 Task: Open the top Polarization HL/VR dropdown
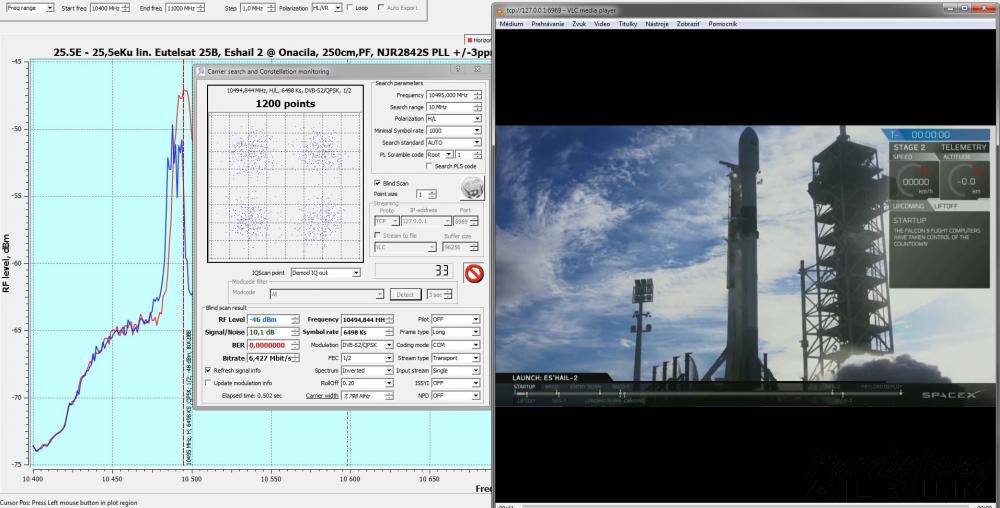336,7
